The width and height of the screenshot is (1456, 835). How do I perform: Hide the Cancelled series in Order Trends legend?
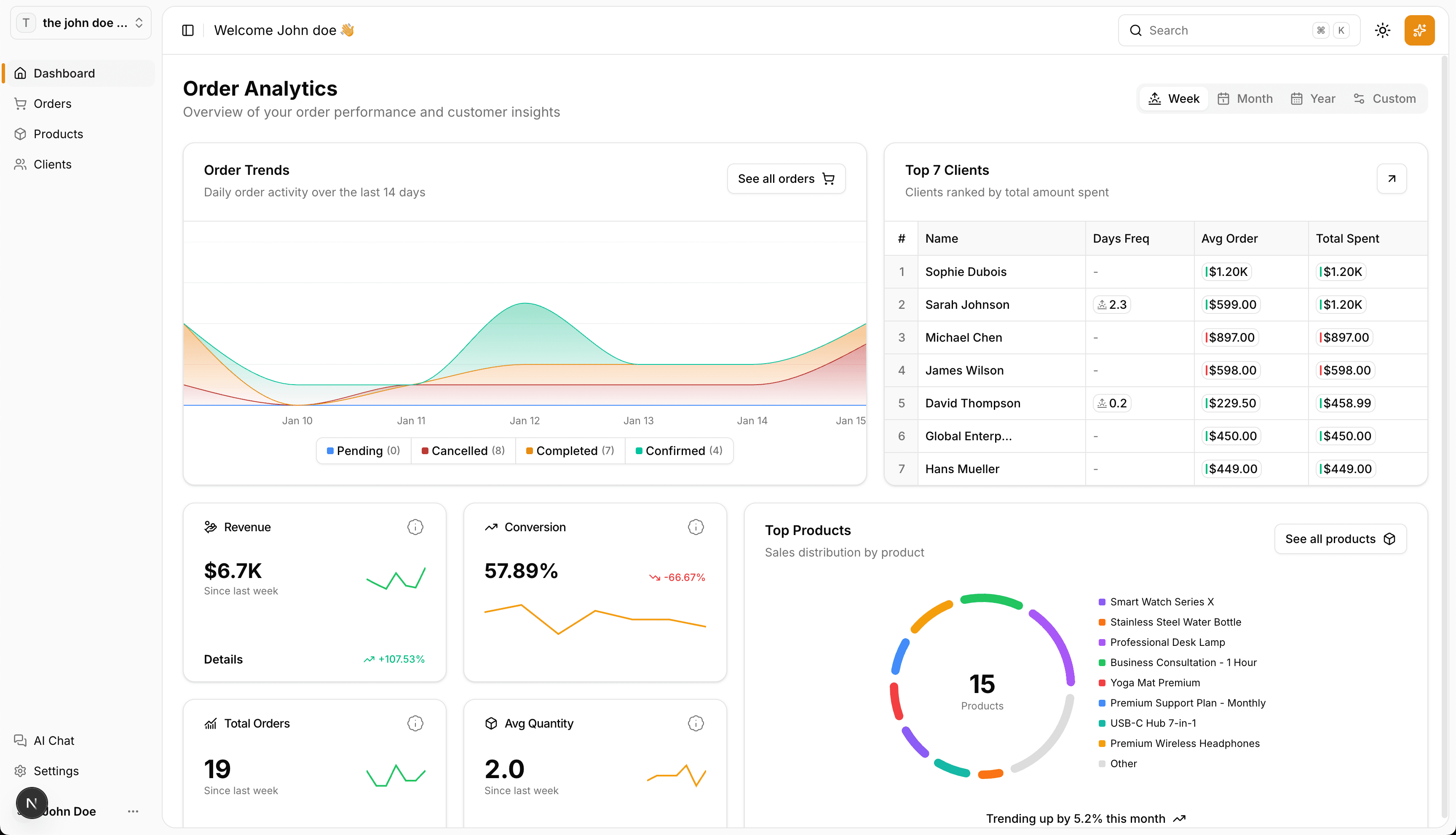click(462, 450)
